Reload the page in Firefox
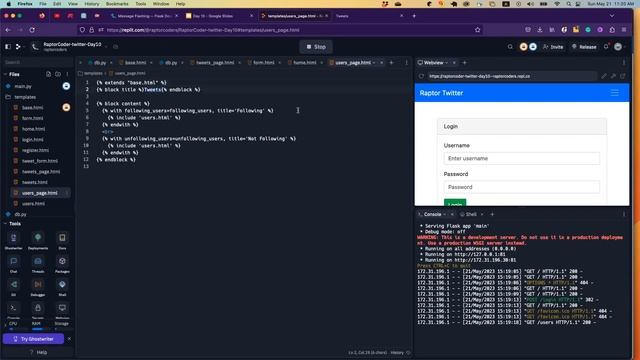This screenshot has height=360, width=640. pyautogui.click(x=32, y=30)
